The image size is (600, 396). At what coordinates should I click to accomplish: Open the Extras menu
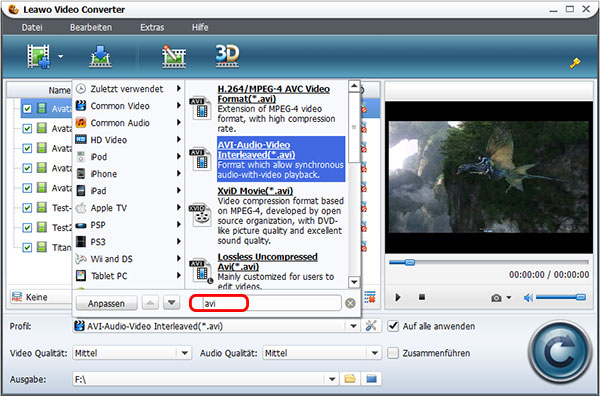152,28
